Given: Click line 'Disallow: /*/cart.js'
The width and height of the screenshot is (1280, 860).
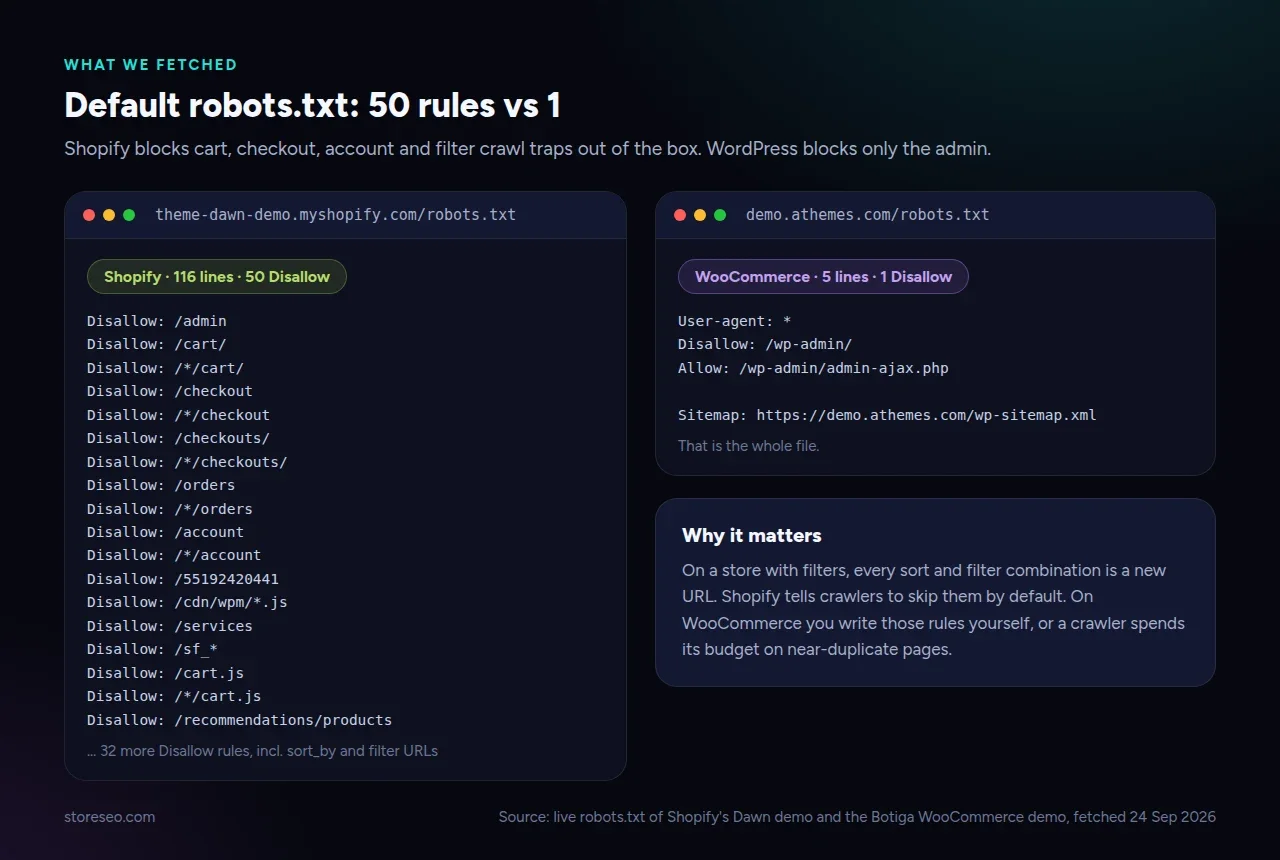Looking at the screenshot, I should pos(174,696).
